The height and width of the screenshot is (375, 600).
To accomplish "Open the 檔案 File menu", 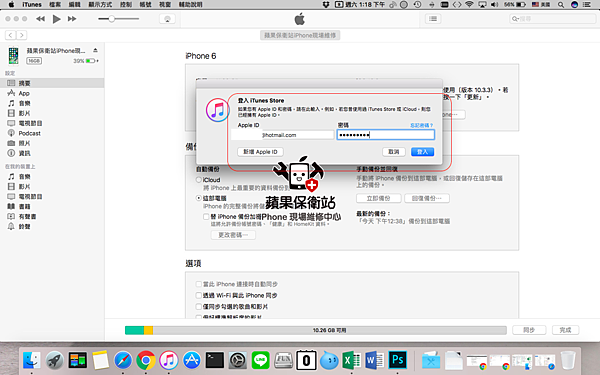I will (x=55, y=5).
